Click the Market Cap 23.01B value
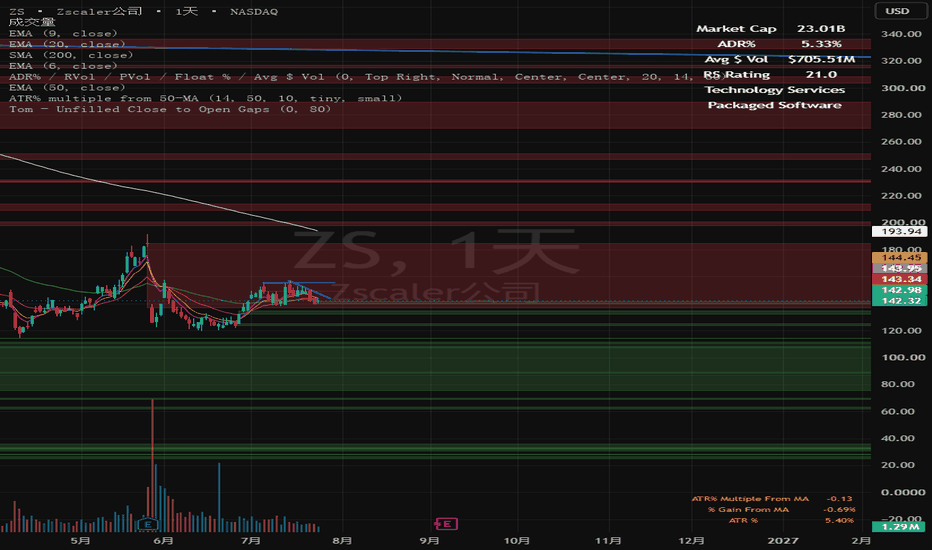The width and height of the screenshot is (932, 550). point(821,29)
